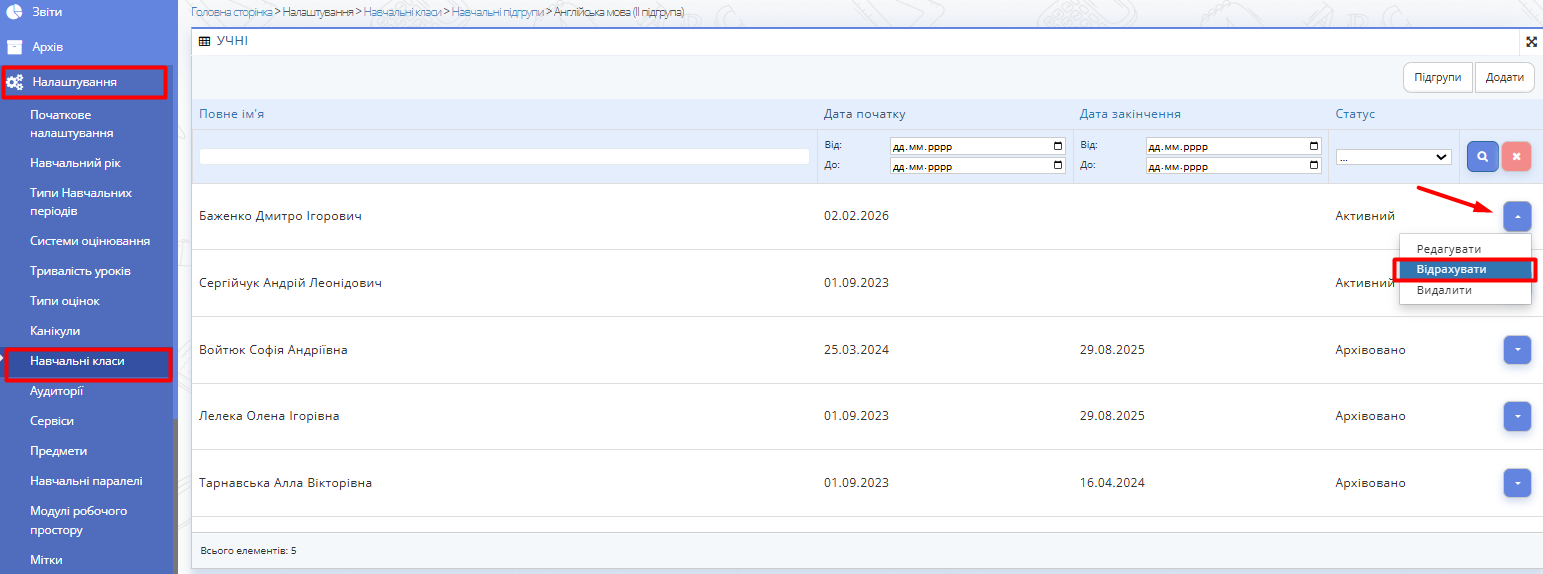Click the Повне ім'я filter text field
1543x574 pixels.
pyautogui.click(x=504, y=156)
